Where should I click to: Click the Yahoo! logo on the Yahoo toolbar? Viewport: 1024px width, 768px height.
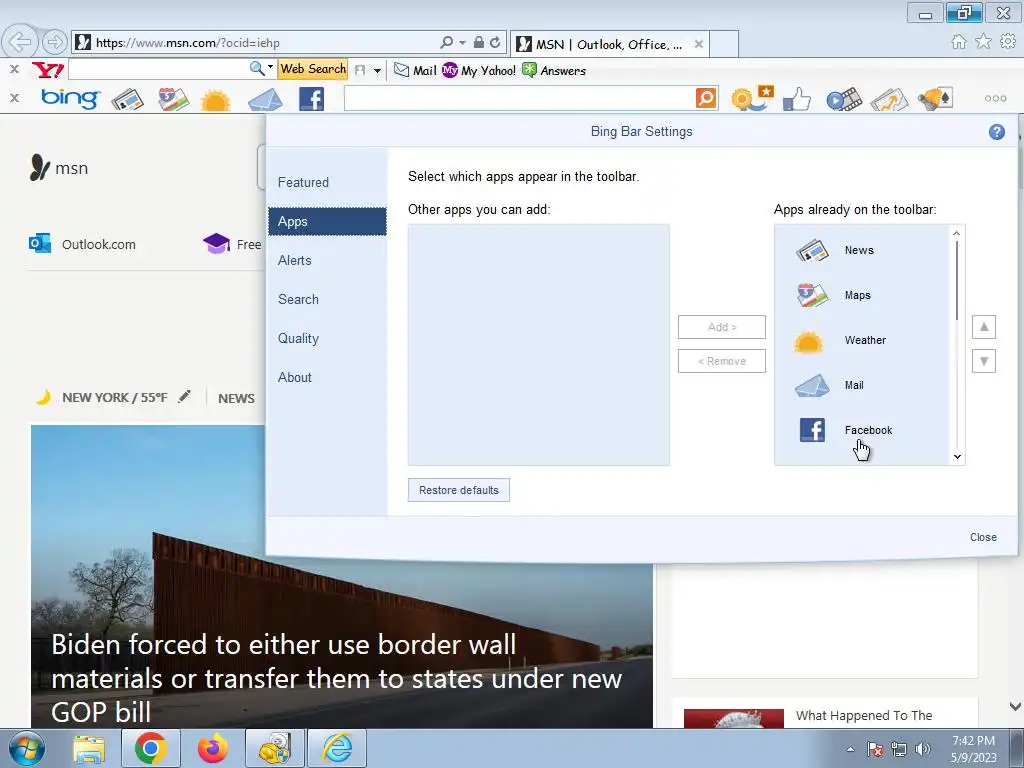[x=48, y=70]
